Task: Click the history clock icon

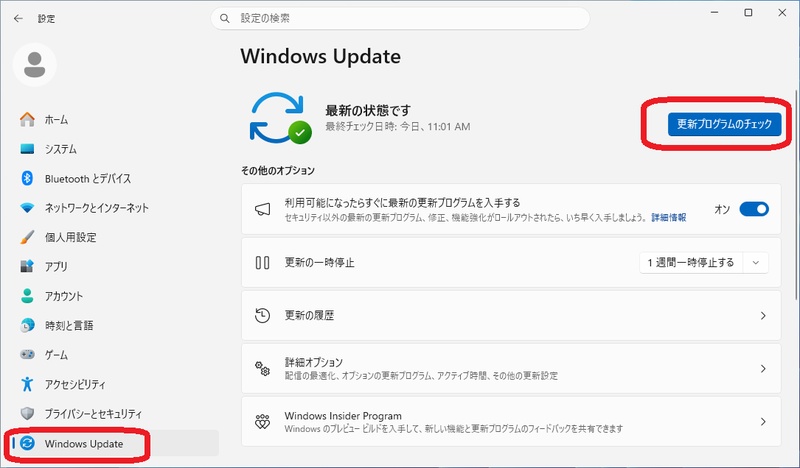Action: (262, 315)
